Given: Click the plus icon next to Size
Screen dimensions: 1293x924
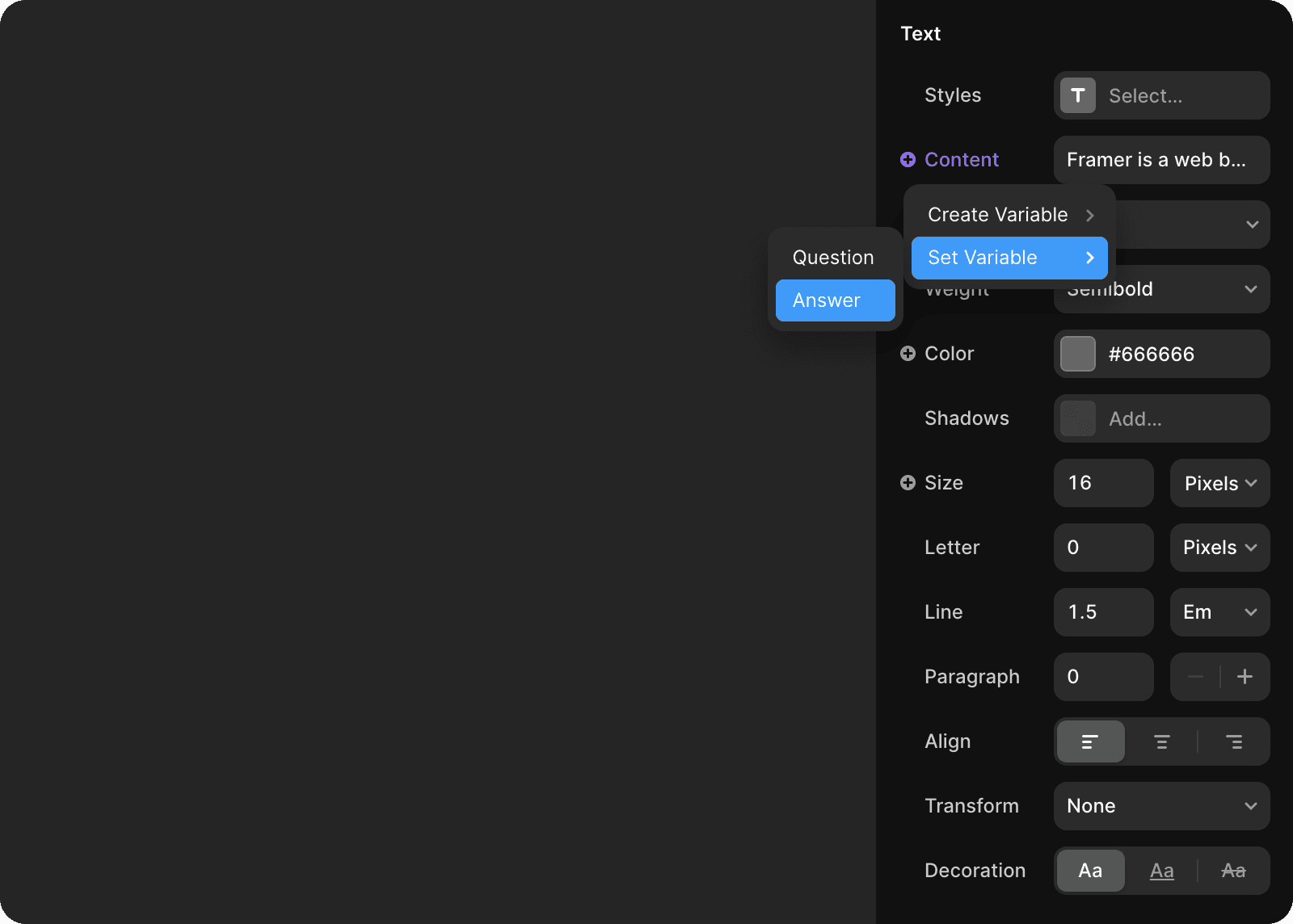Looking at the screenshot, I should click(x=908, y=483).
